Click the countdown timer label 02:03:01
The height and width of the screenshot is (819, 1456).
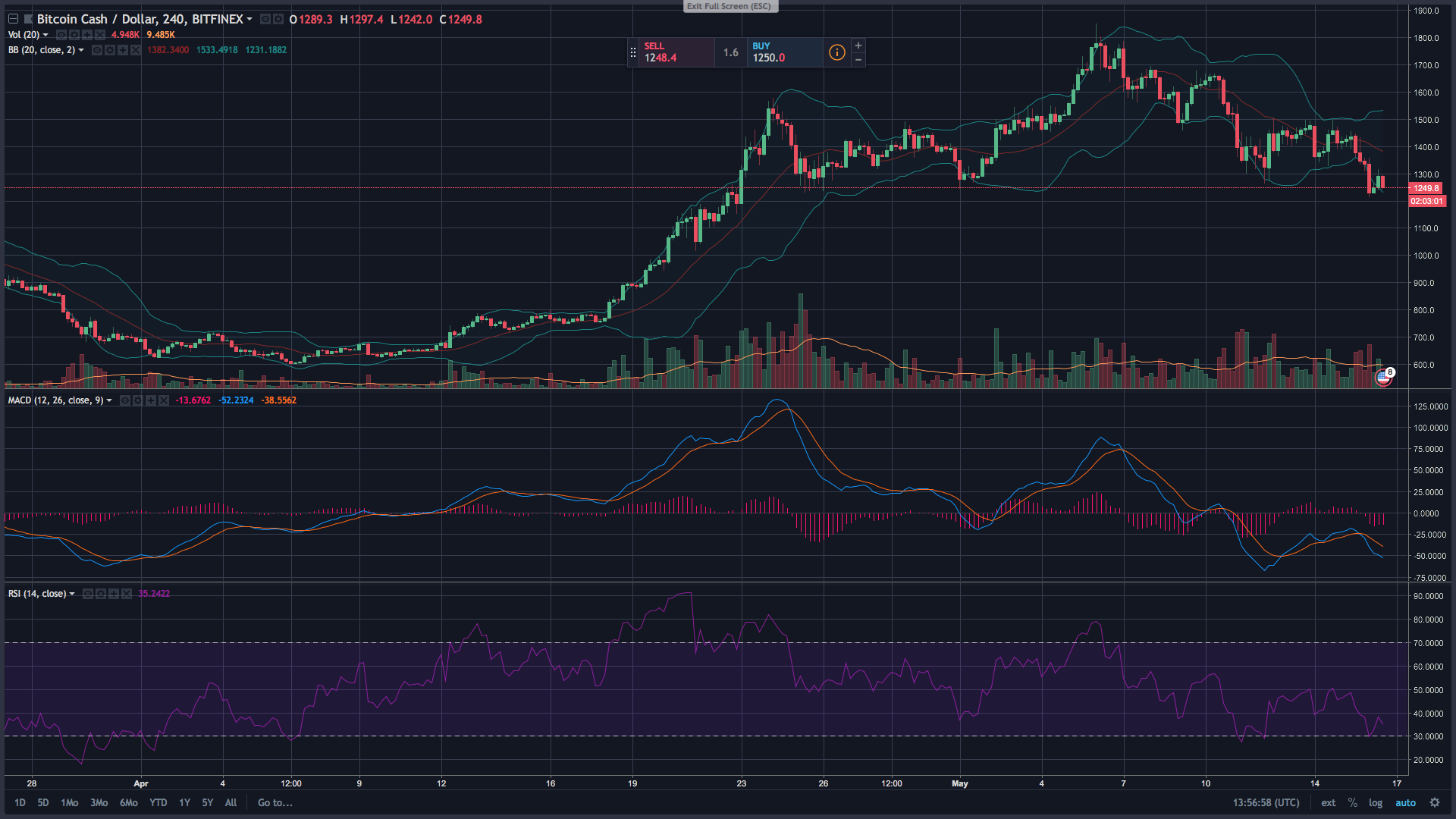coord(1426,201)
